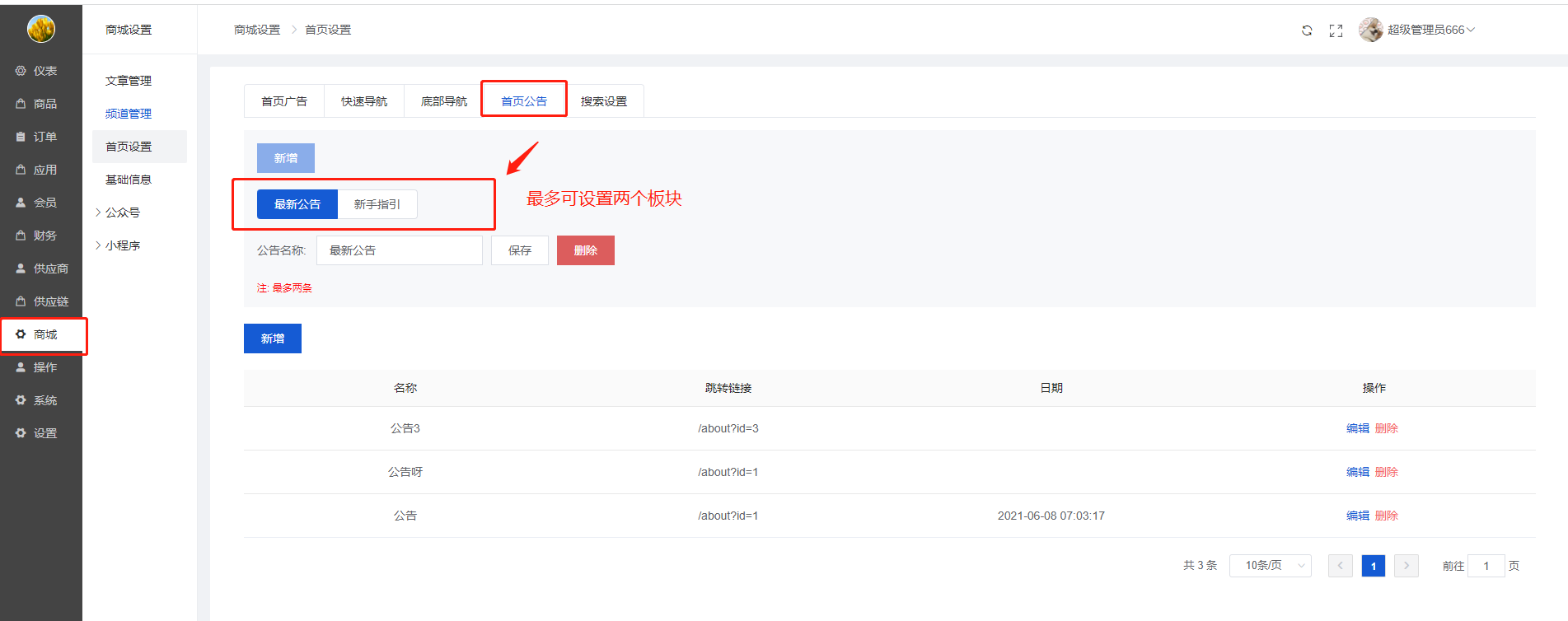Open 订单 orders in sidebar
Image resolution: width=1568 pixels, height=621 pixels.
[37, 137]
